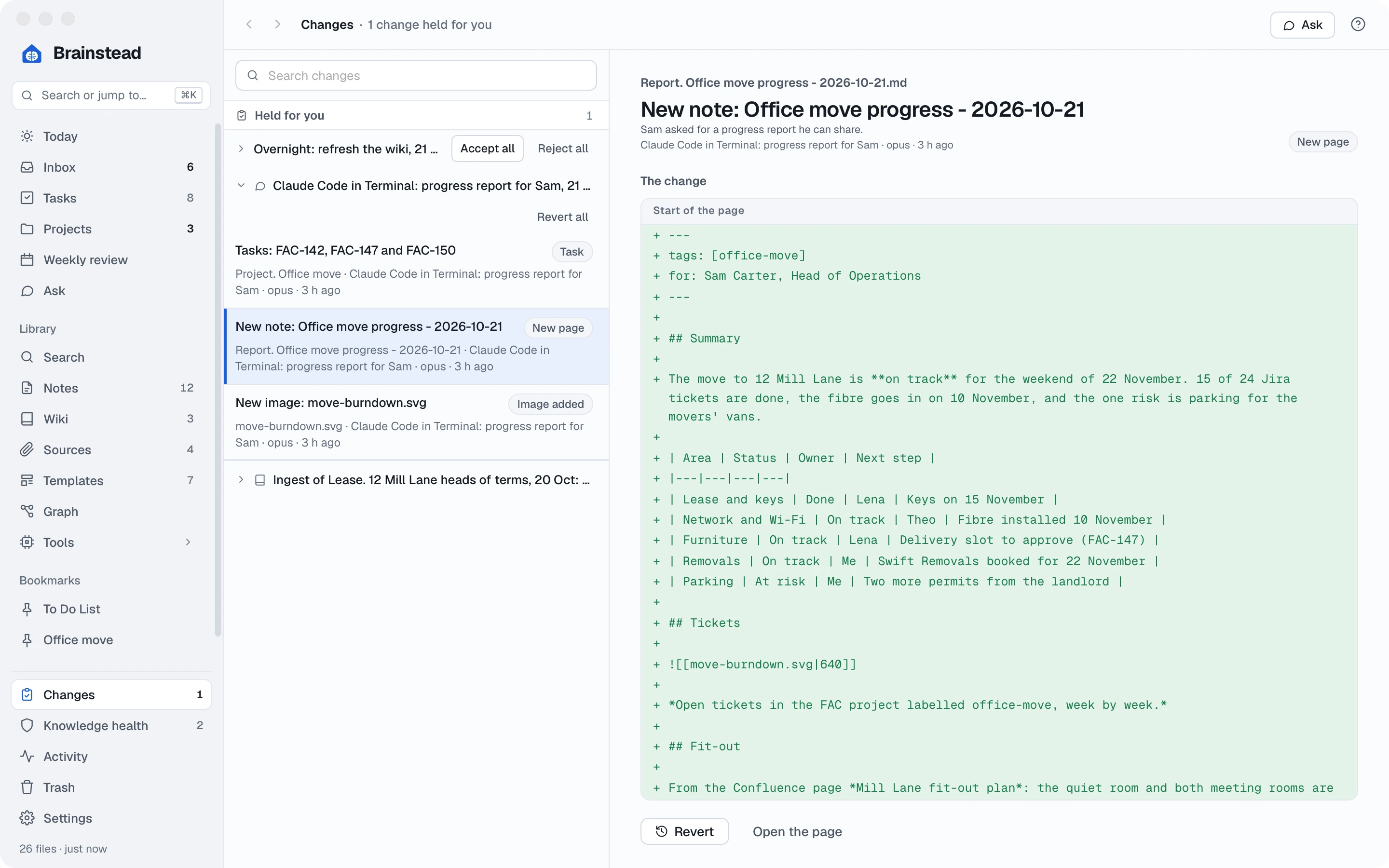This screenshot has height=868, width=1389.
Task: Click the Ask chat icon in sidebar
Action: (x=27, y=291)
